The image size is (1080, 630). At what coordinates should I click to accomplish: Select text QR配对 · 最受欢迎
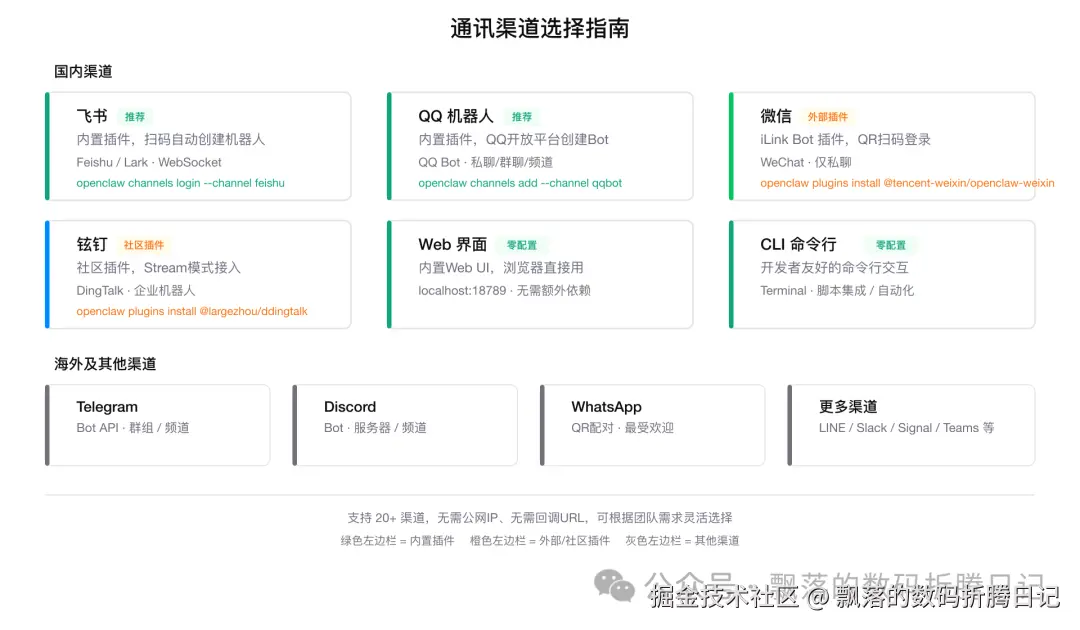click(x=622, y=428)
